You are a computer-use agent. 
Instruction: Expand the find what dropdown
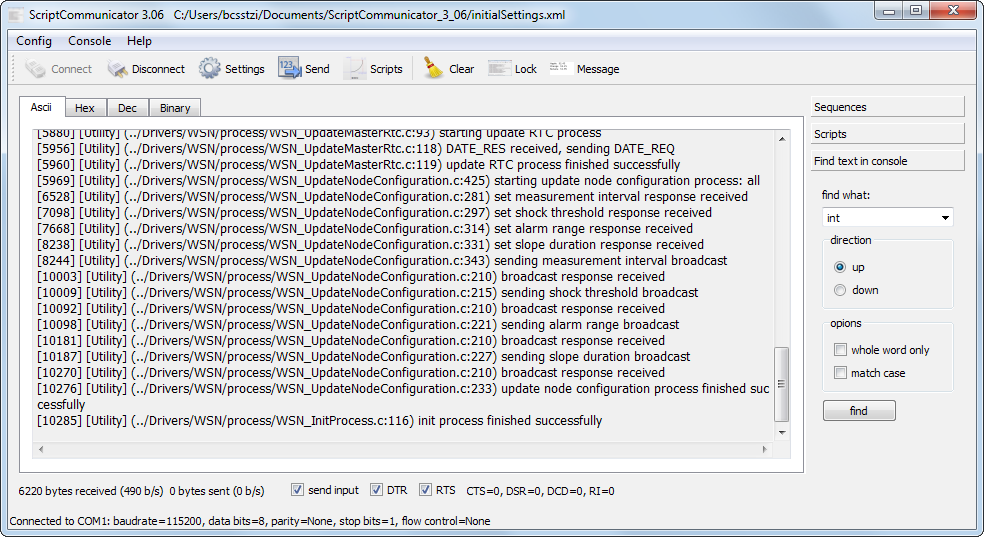click(945, 218)
